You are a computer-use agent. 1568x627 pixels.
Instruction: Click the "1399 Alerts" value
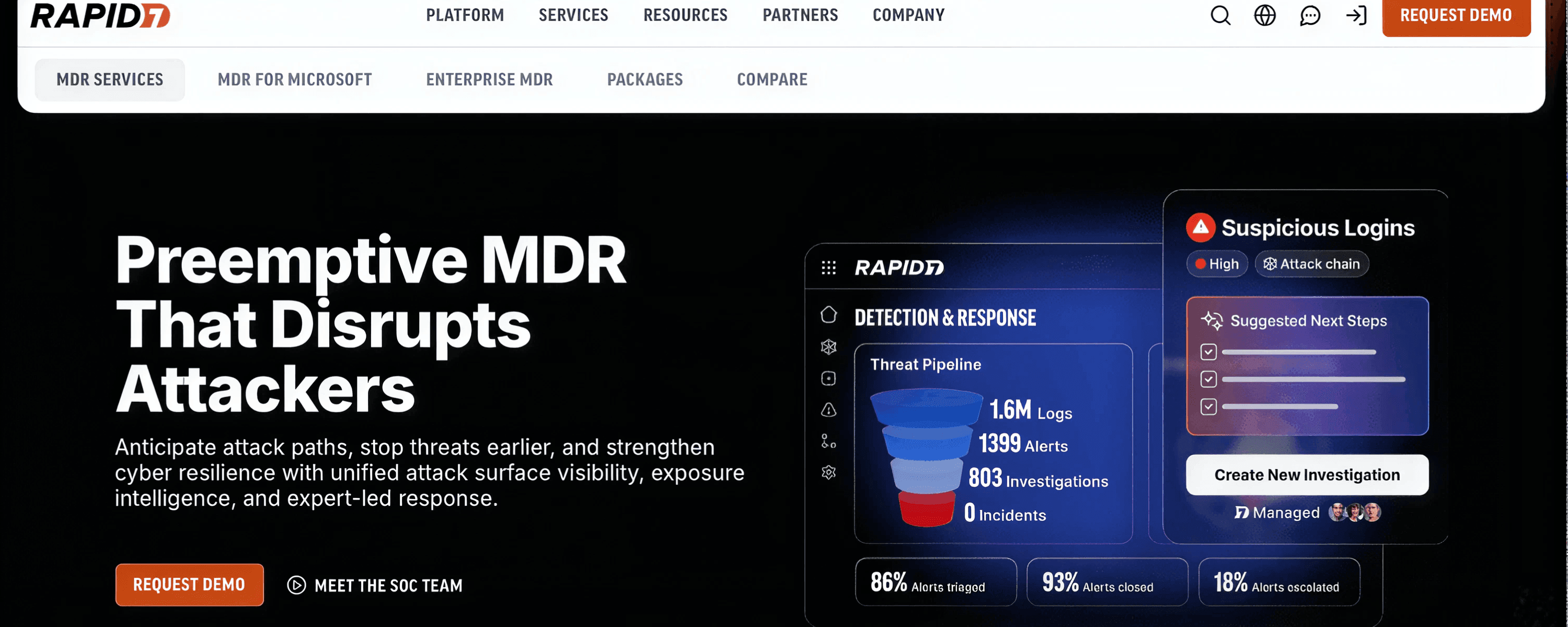(x=1023, y=443)
